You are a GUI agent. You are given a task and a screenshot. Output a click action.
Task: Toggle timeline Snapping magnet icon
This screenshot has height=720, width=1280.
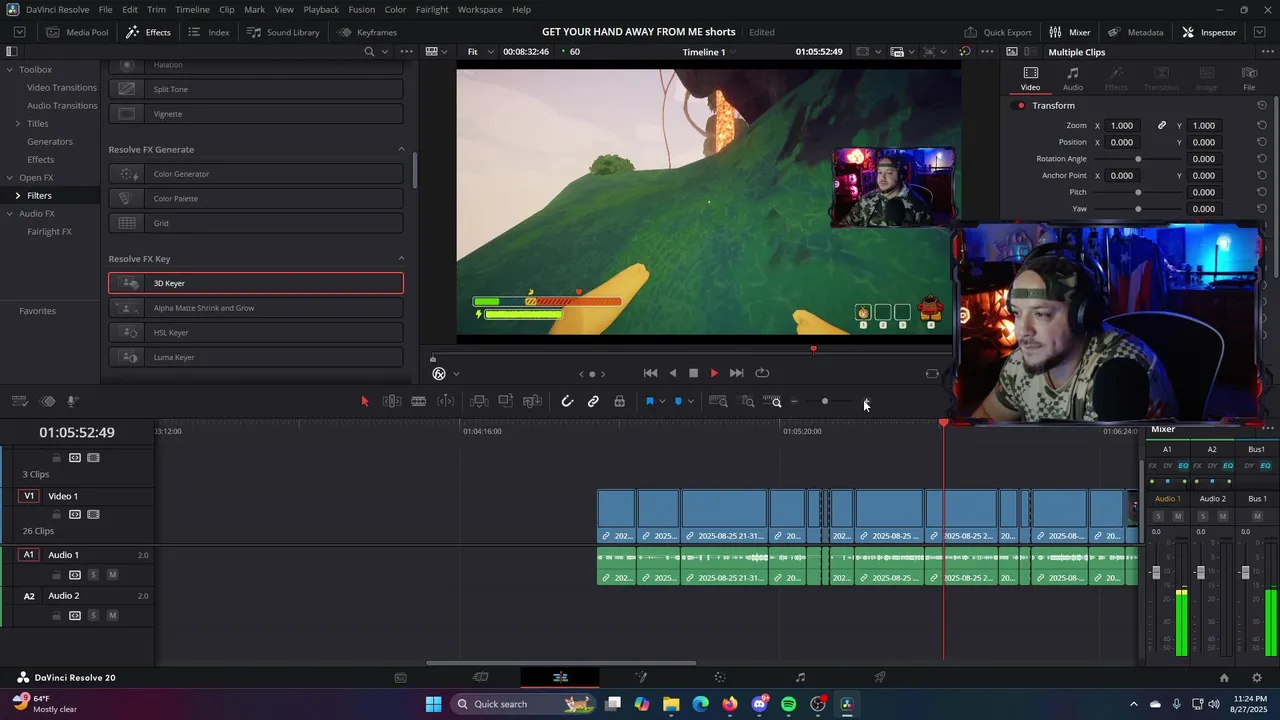tap(567, 401)
